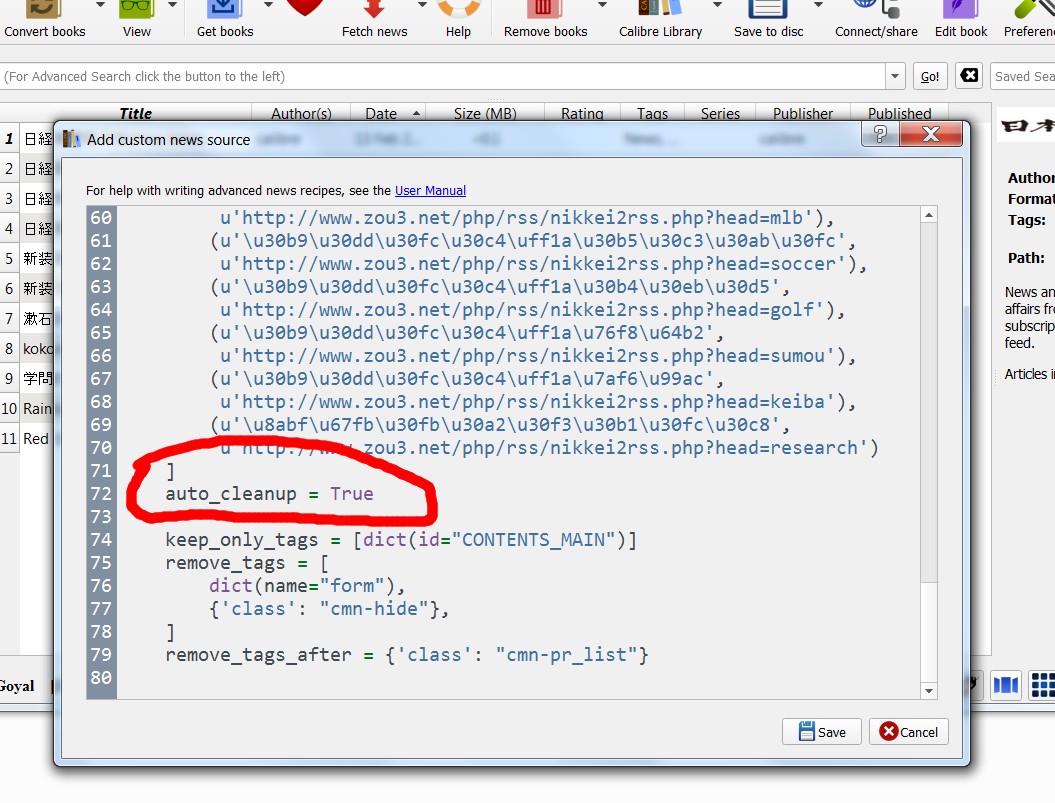Expand Fetch news dropdown arrow
The width and height of the screenshot is (1055, 803).
tap(422, 5)
